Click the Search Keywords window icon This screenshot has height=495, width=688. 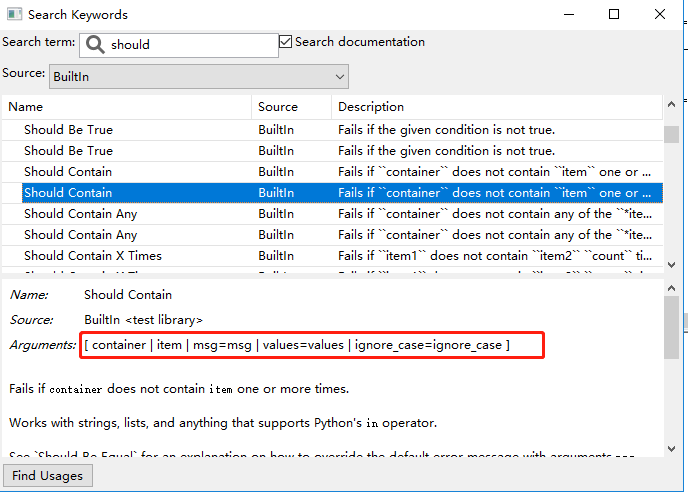click(x=14, y=14)
